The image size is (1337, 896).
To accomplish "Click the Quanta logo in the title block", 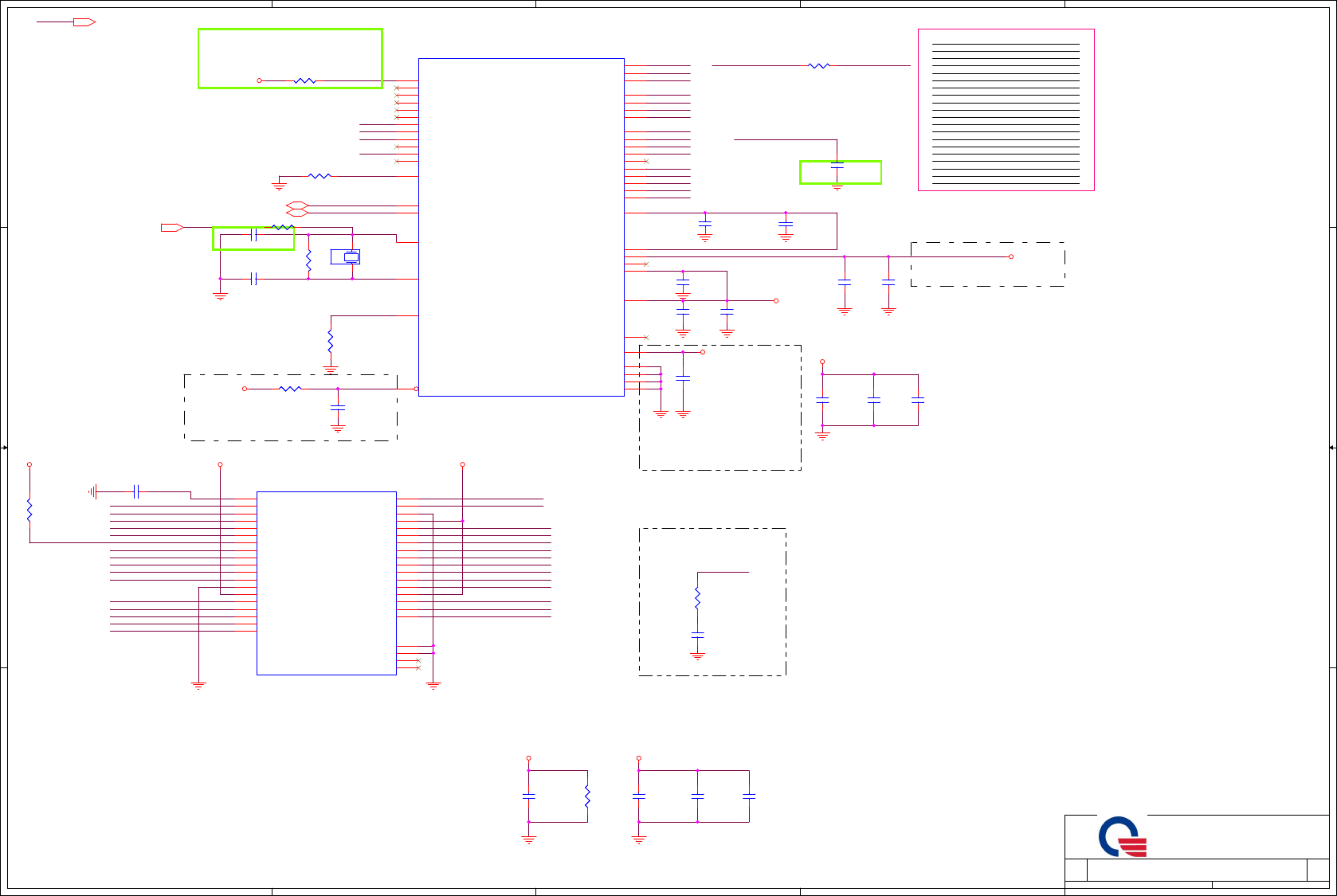I will click(x=1123, y=836).
